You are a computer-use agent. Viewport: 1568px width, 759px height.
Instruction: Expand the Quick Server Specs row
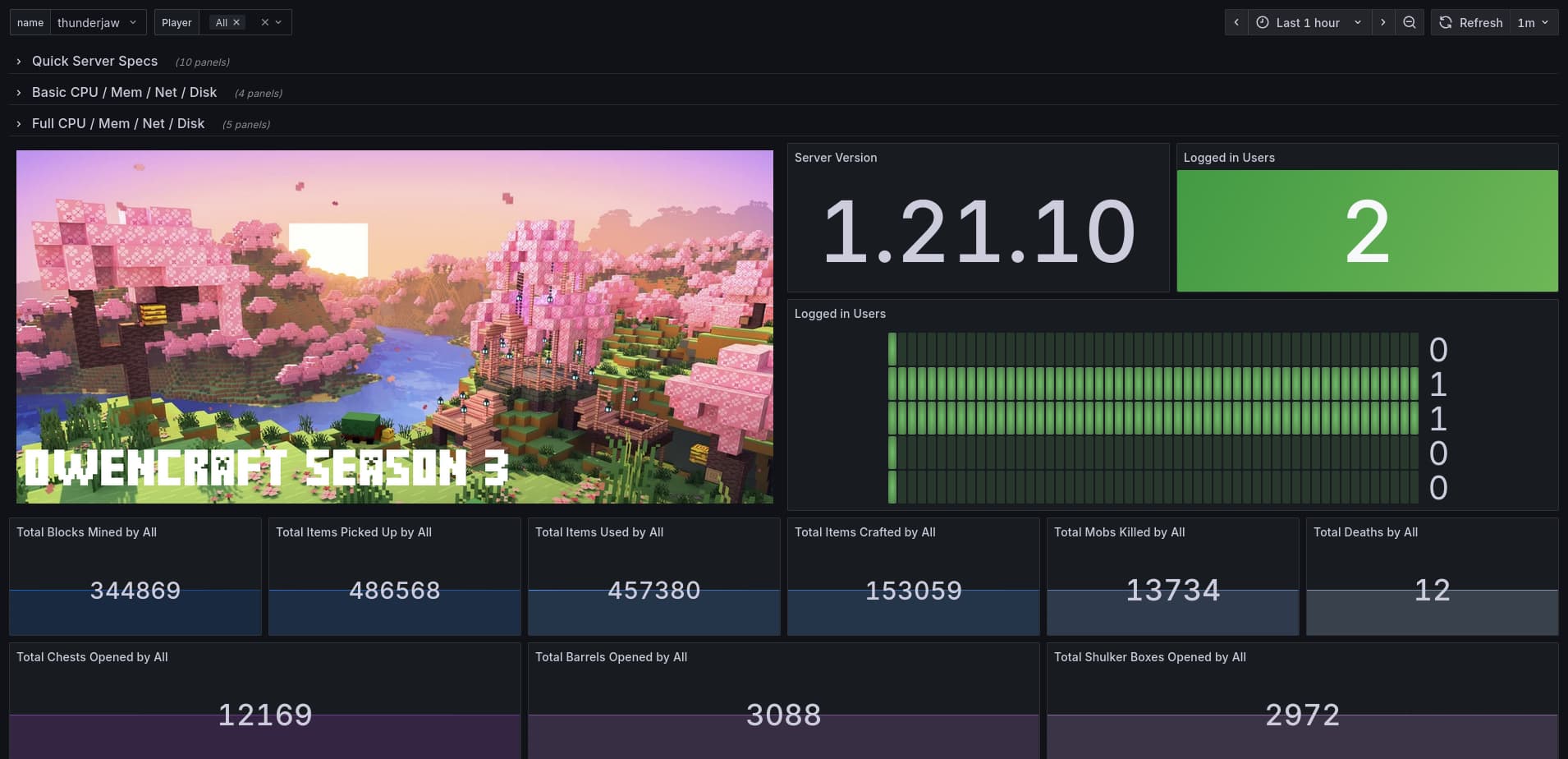(x=94, y=61)
